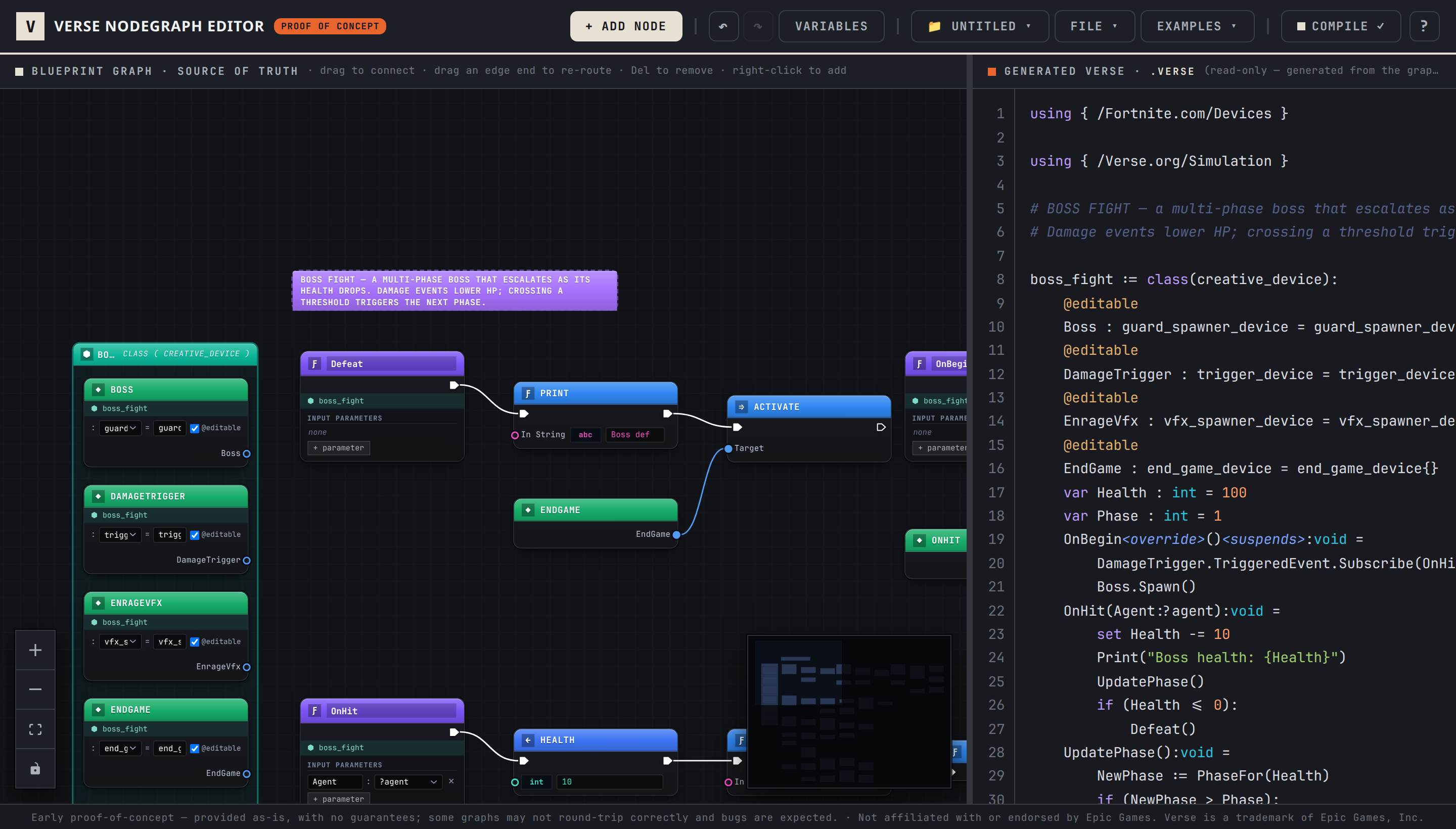
Task: Click the arrow icon on ACTIVATE node
Action: pos(741,406)
